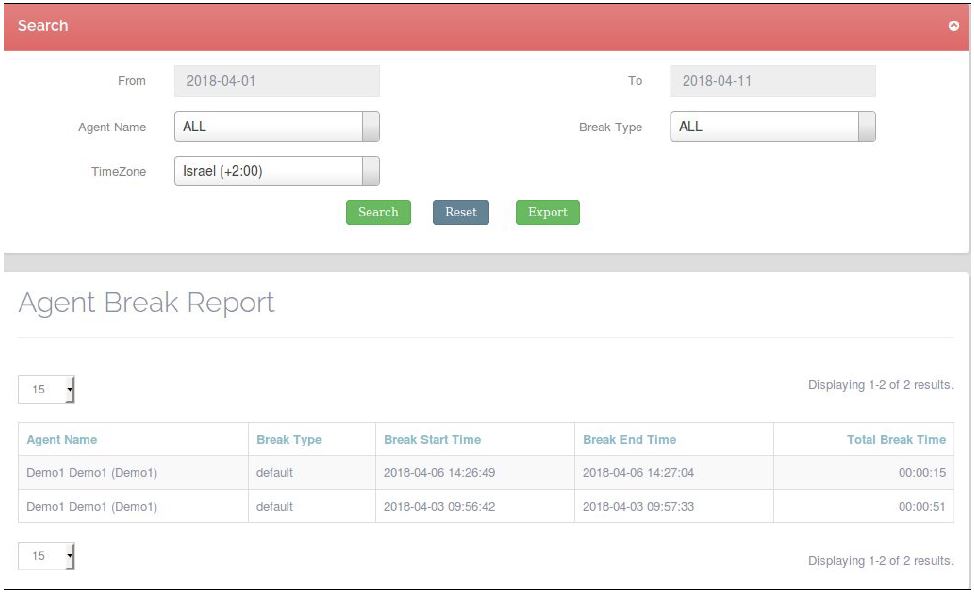Sort by Agent Name column

pos(62,440)
